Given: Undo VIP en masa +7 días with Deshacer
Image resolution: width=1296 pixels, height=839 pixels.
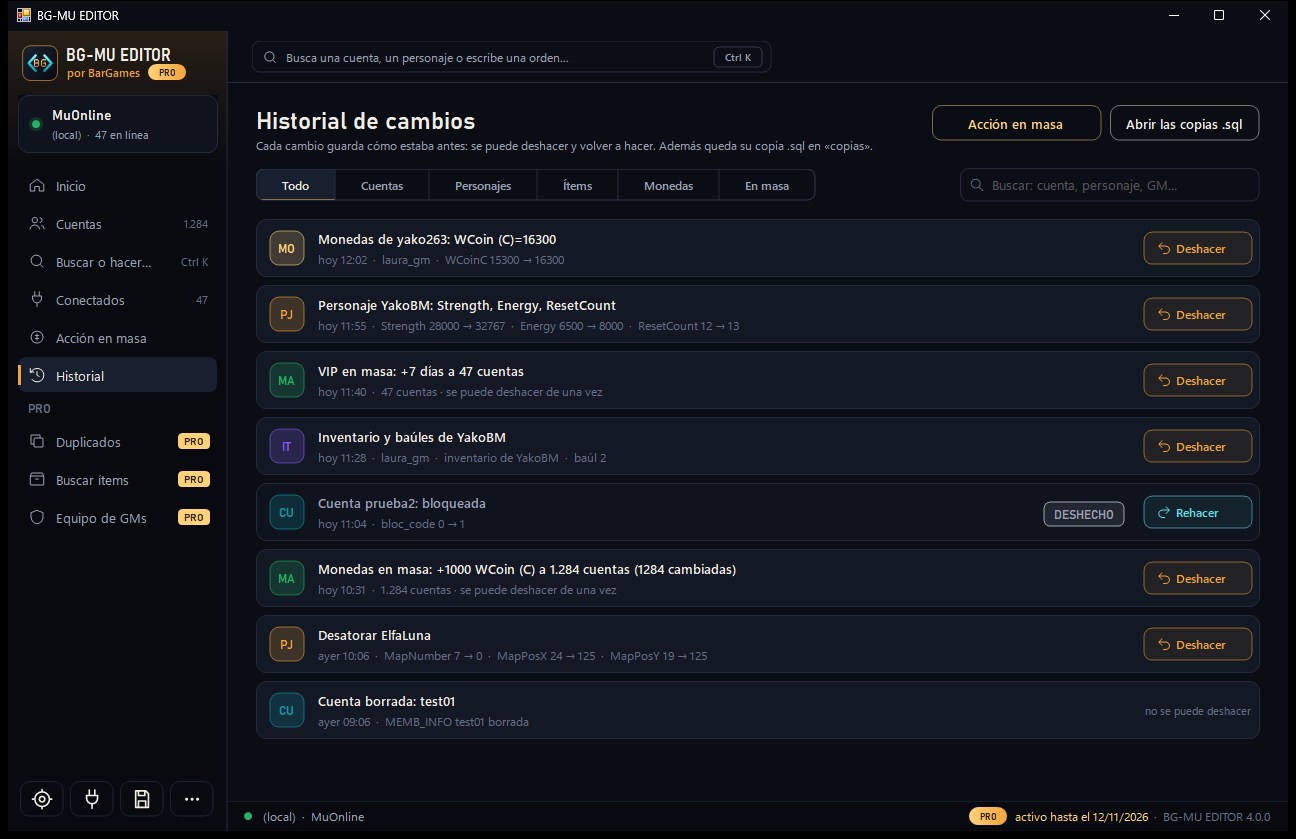Looking at the screenshot, I should tap(1198, 381).
